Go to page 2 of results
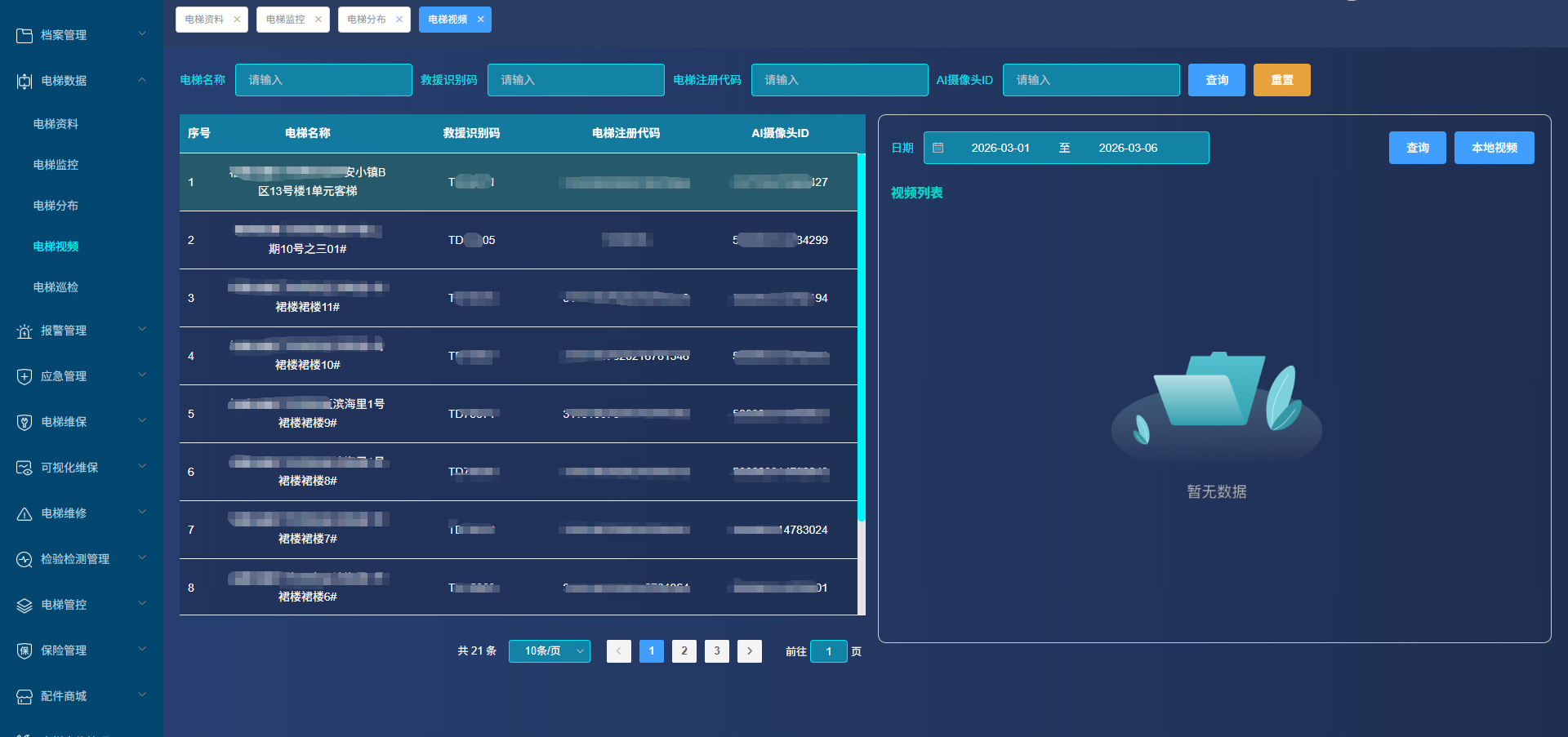Image resolution: width=1568 pixels, height=737 pixels. click(x=684, y=650)
